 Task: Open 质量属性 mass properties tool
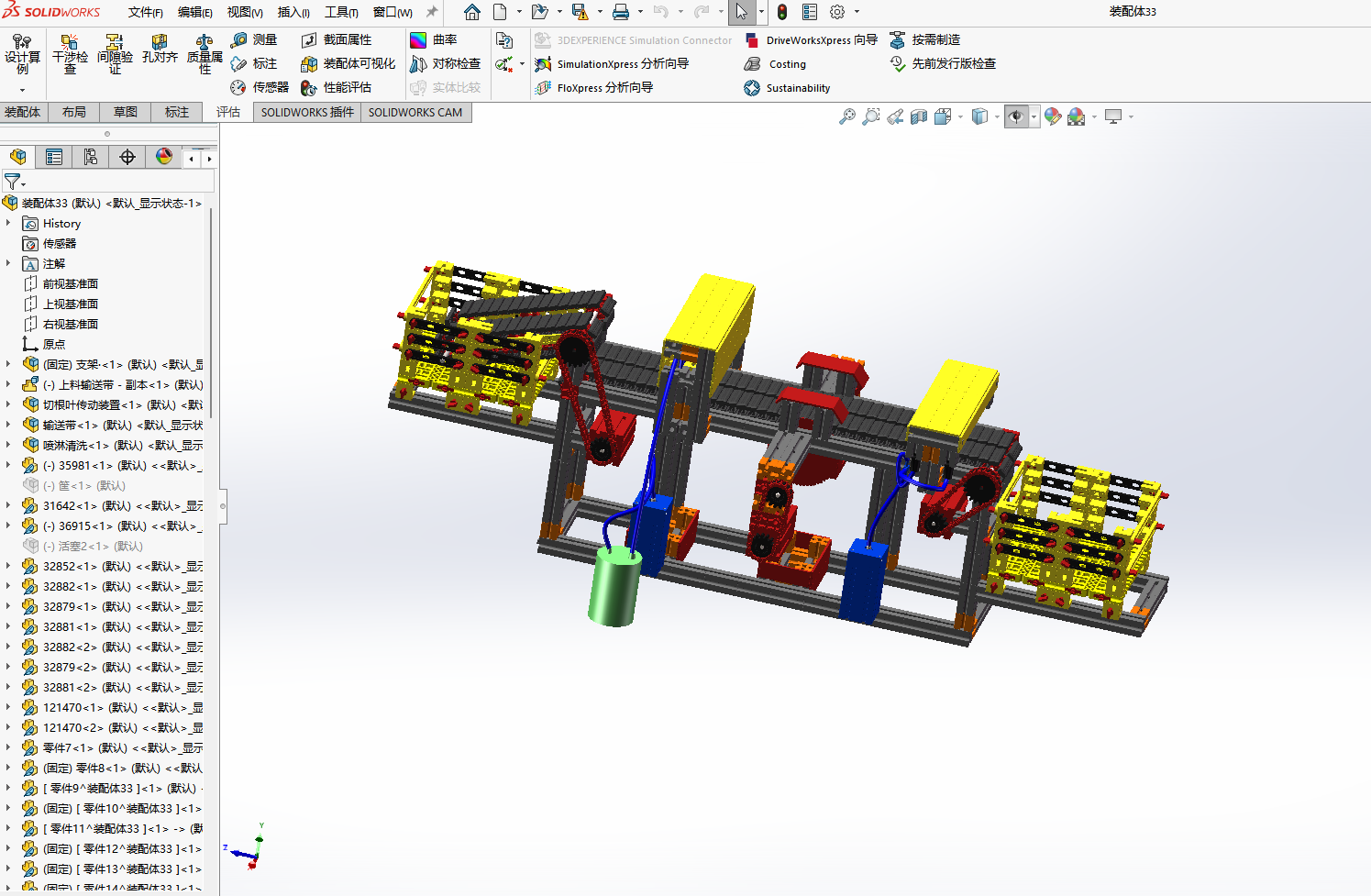205,54
